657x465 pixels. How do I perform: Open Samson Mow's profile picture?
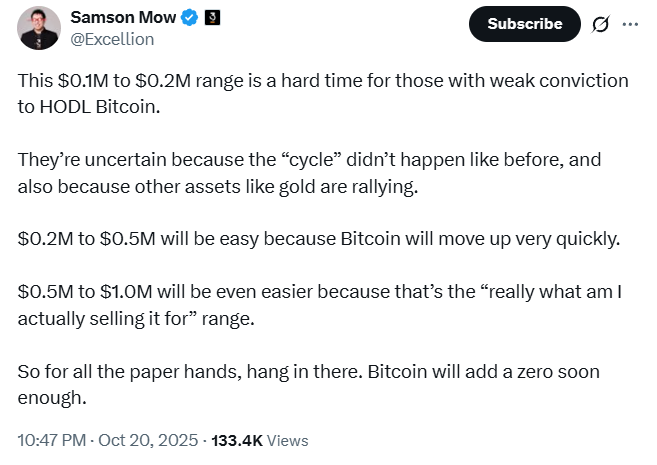click(38, 27)
